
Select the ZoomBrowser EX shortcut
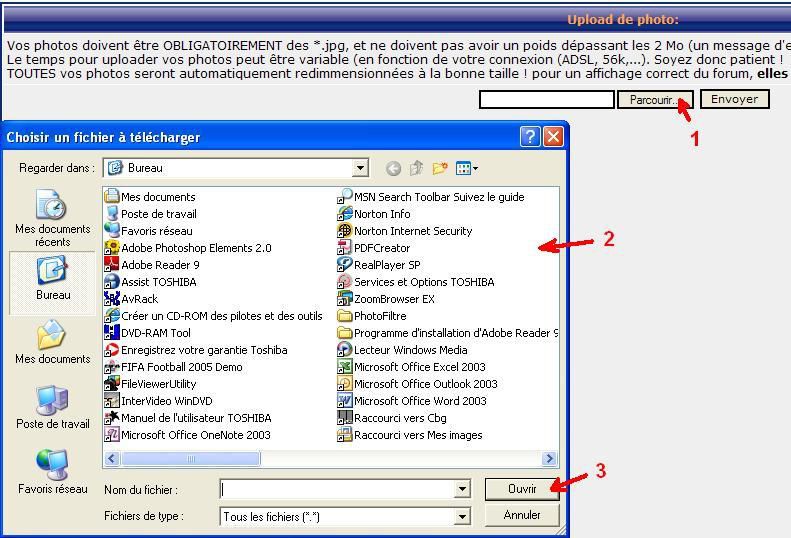tap(386, 299)
